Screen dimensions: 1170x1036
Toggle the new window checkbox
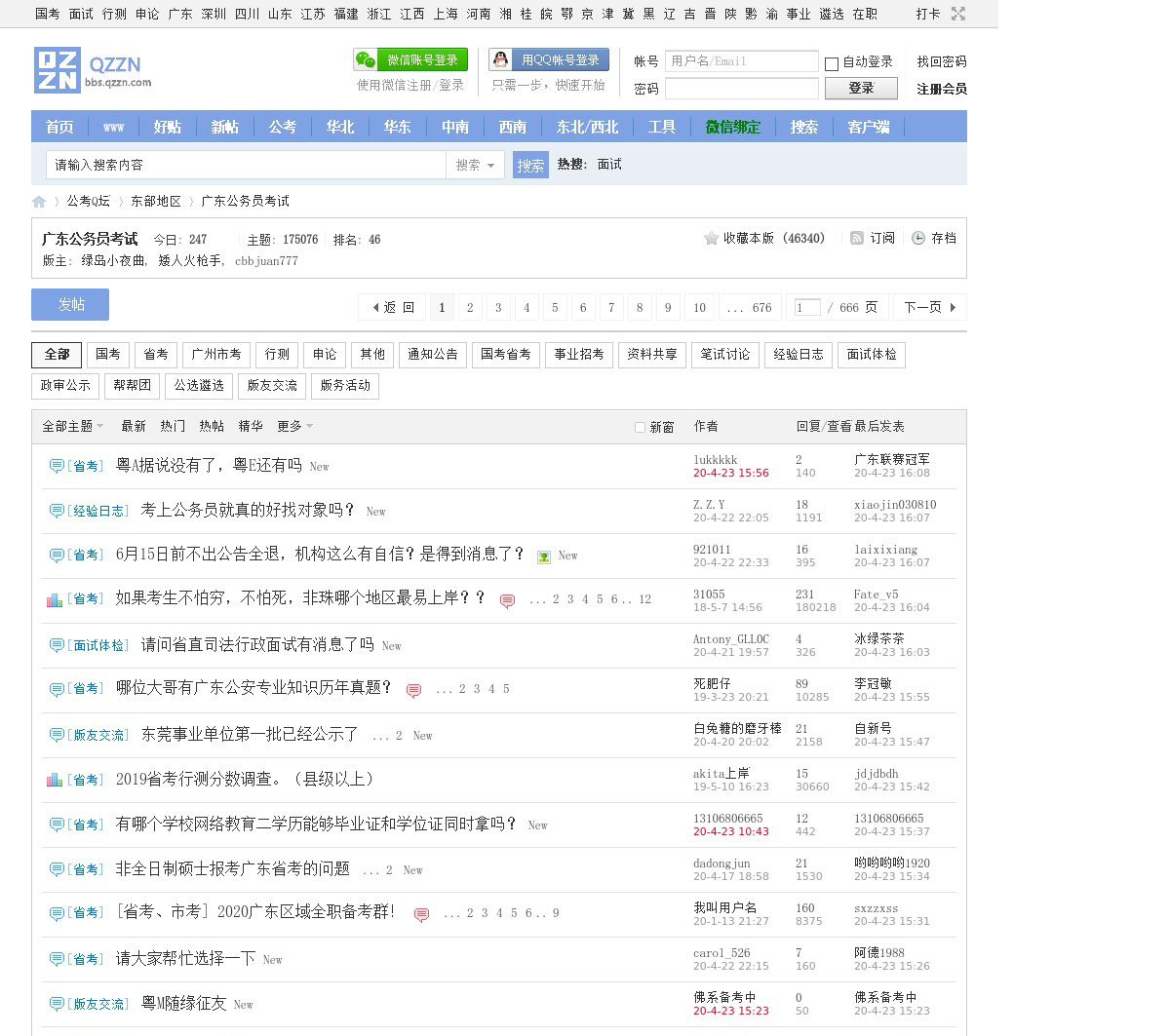click(640, 427)
